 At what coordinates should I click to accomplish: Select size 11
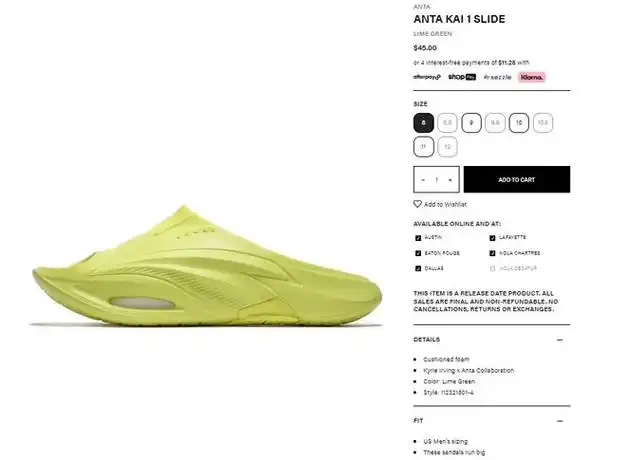(424, 147)
